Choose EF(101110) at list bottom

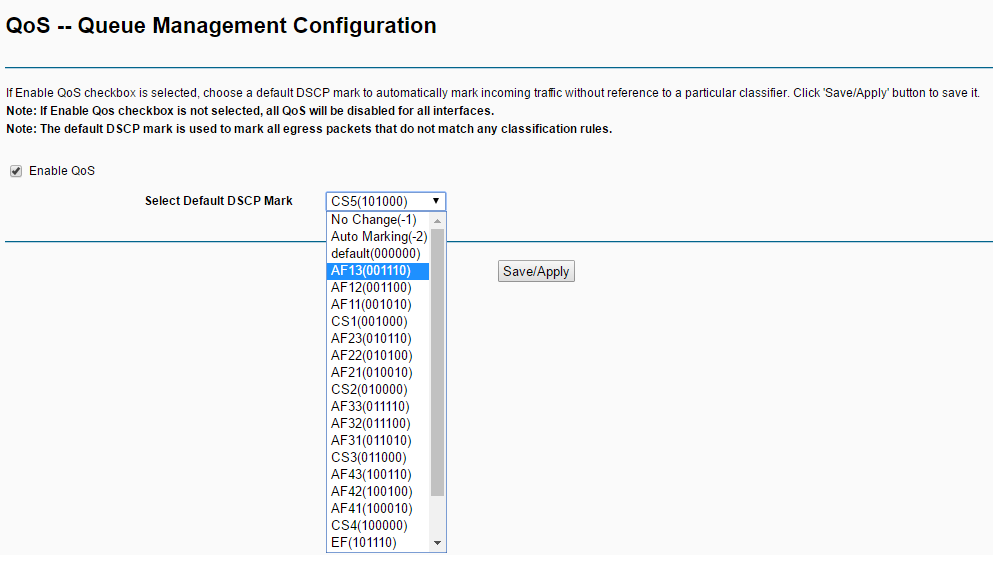[x=378, y=543]
